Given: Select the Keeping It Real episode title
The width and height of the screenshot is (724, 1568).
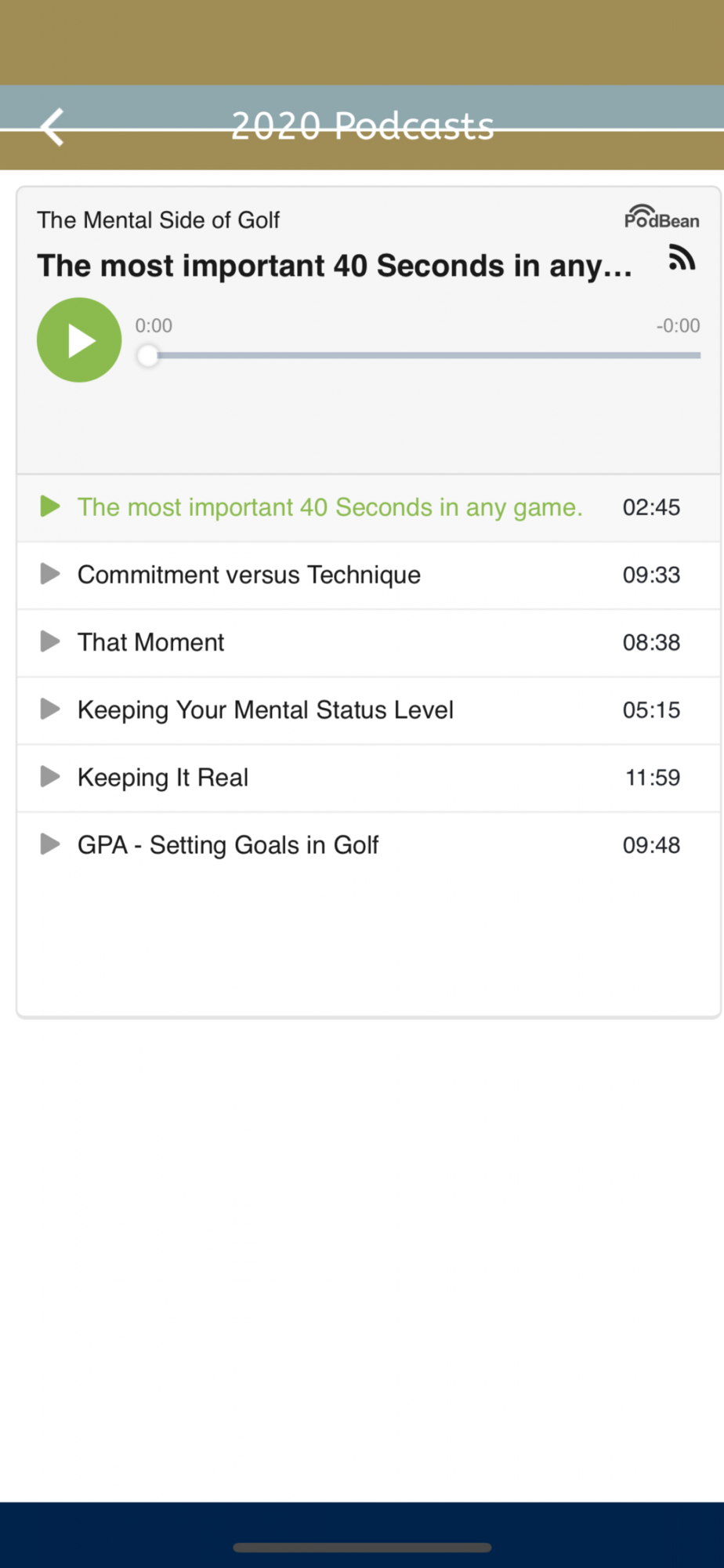Looking at the screenshot, I should [163, 777].
